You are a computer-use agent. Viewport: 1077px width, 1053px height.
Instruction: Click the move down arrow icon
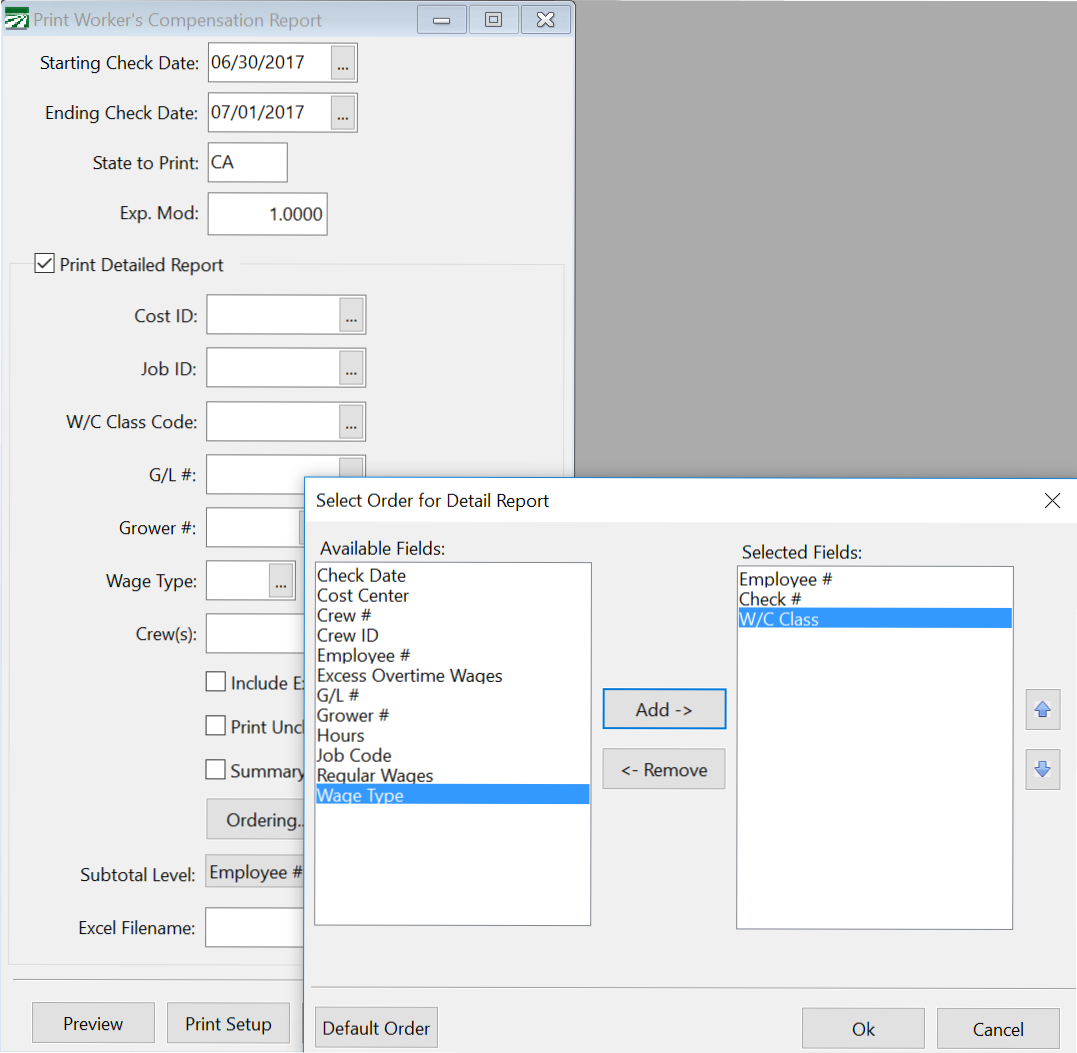pyautogui.click(x=1042, y=769)
